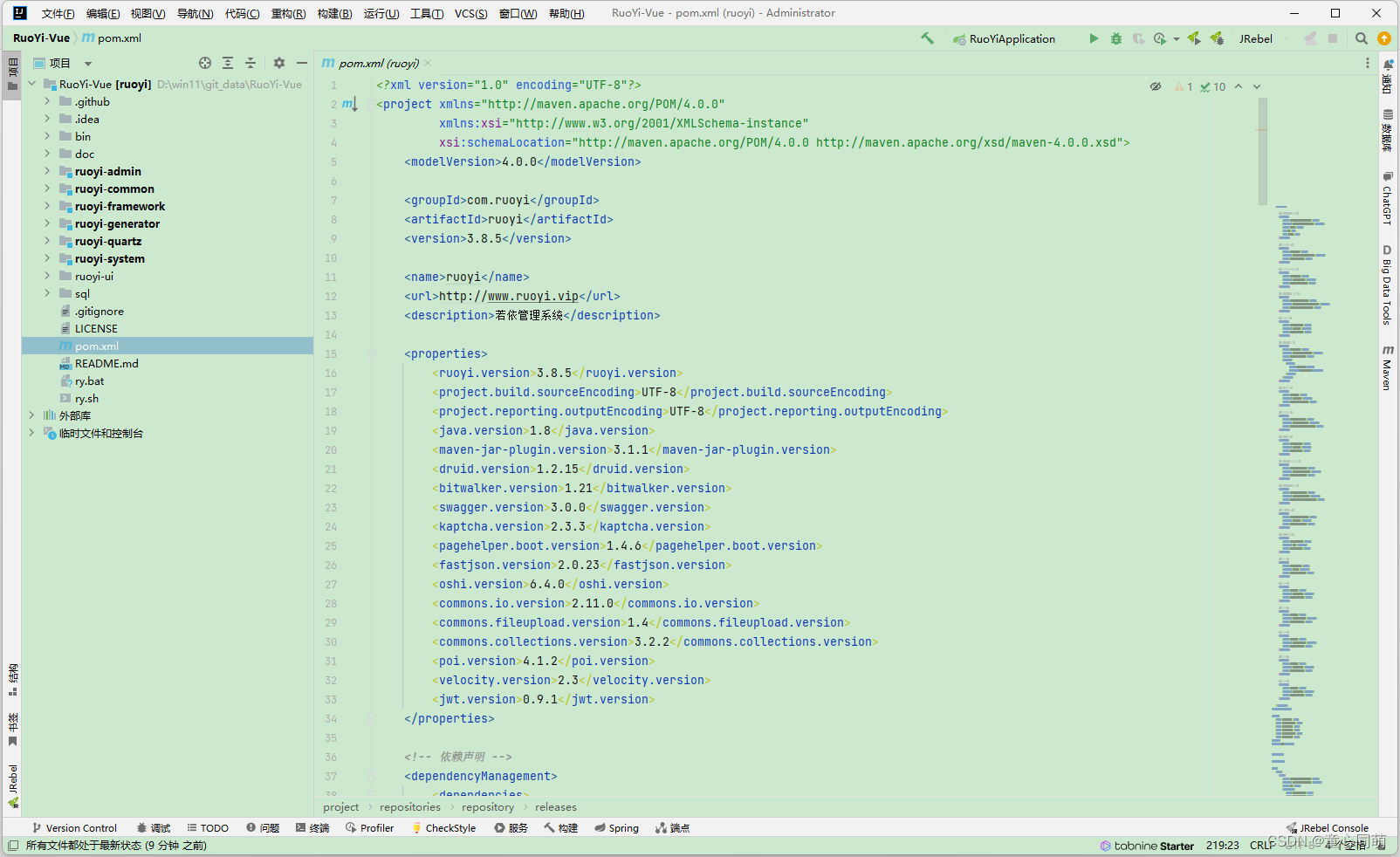Toggle reader mode eye icon in editor
The height and width of the screenshot is (857, 1400).
1156,86
